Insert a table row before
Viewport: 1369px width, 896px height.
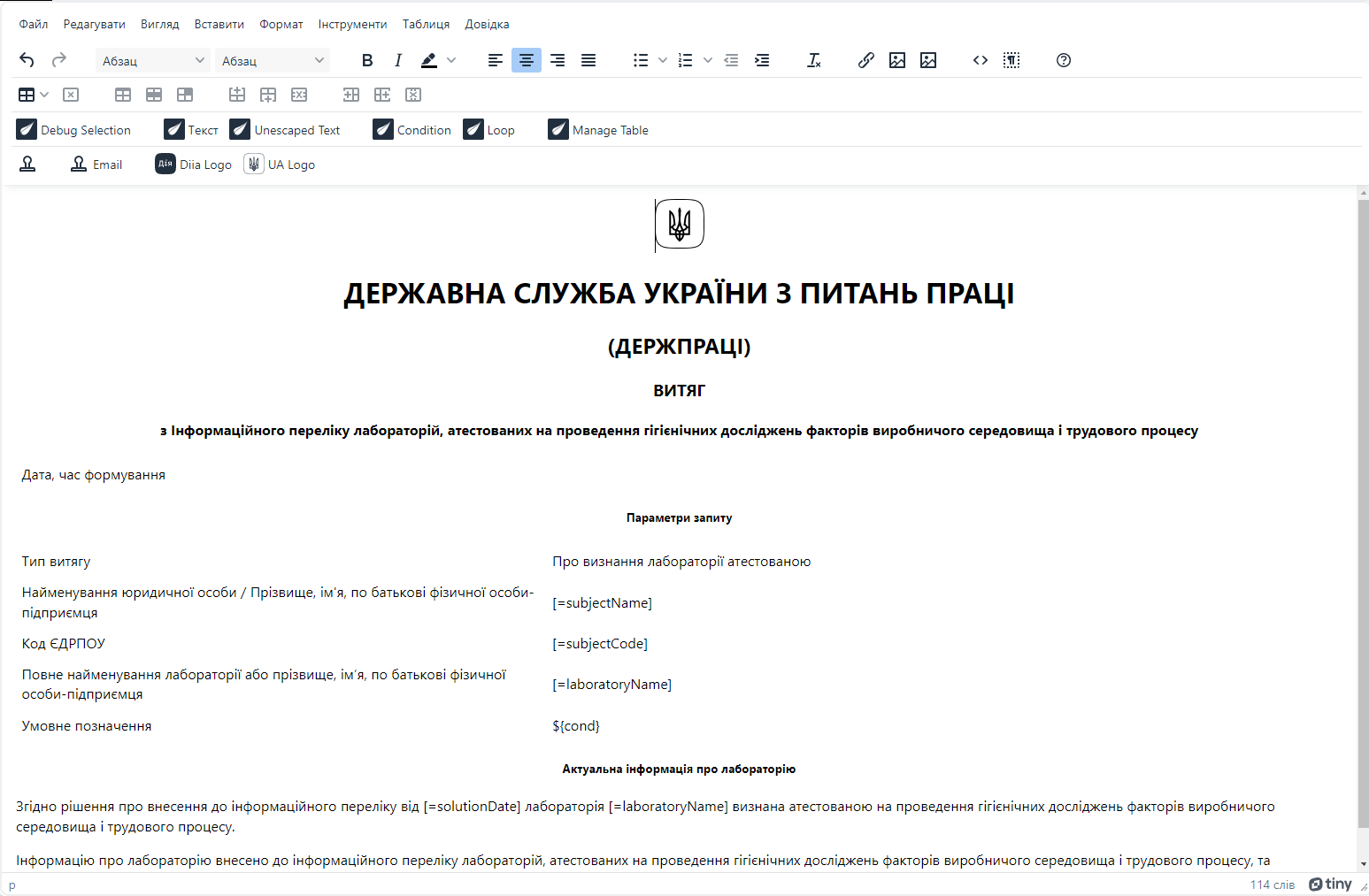coord(237,95)
